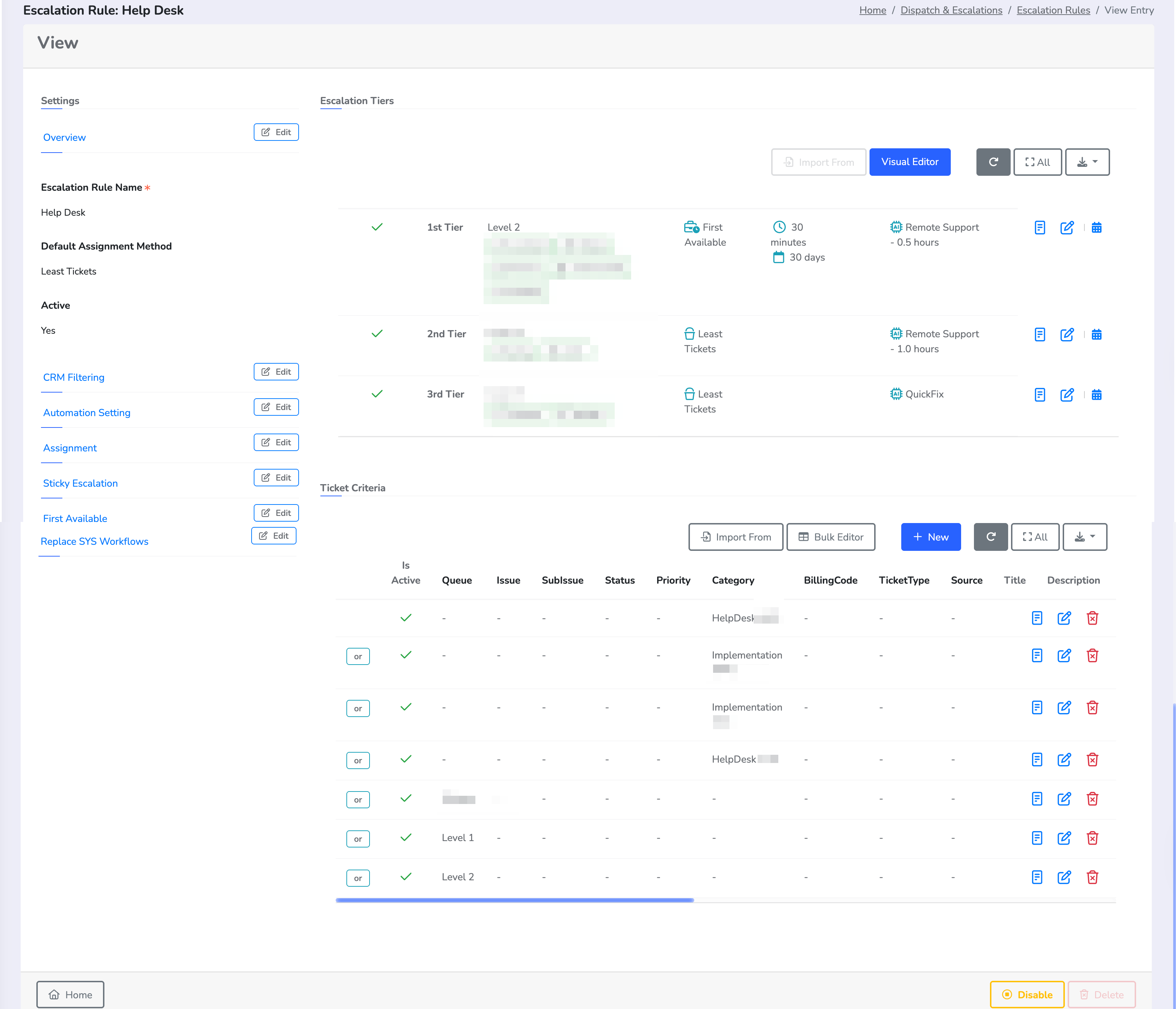Edit the Level 1 queue criteria row
The image size is (1176, 1009).
[x=1064, y=838]
